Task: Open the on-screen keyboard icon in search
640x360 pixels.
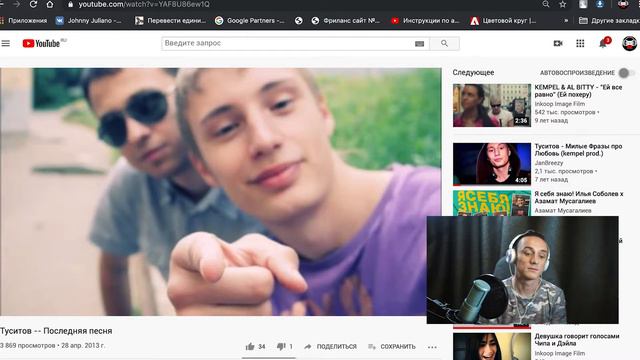Action: click(x=419, y=44)
